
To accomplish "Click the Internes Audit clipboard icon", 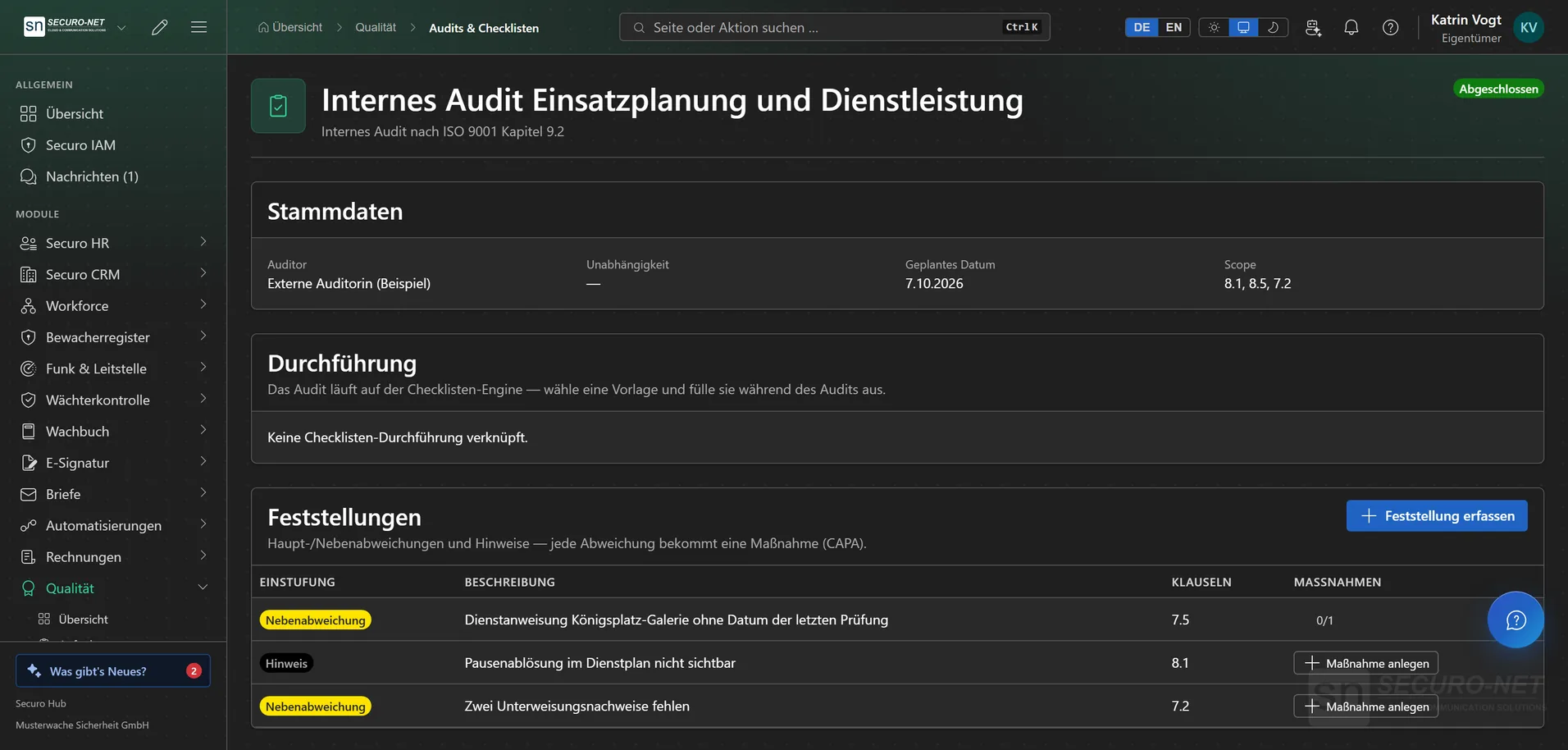I will tap(278, 106).
